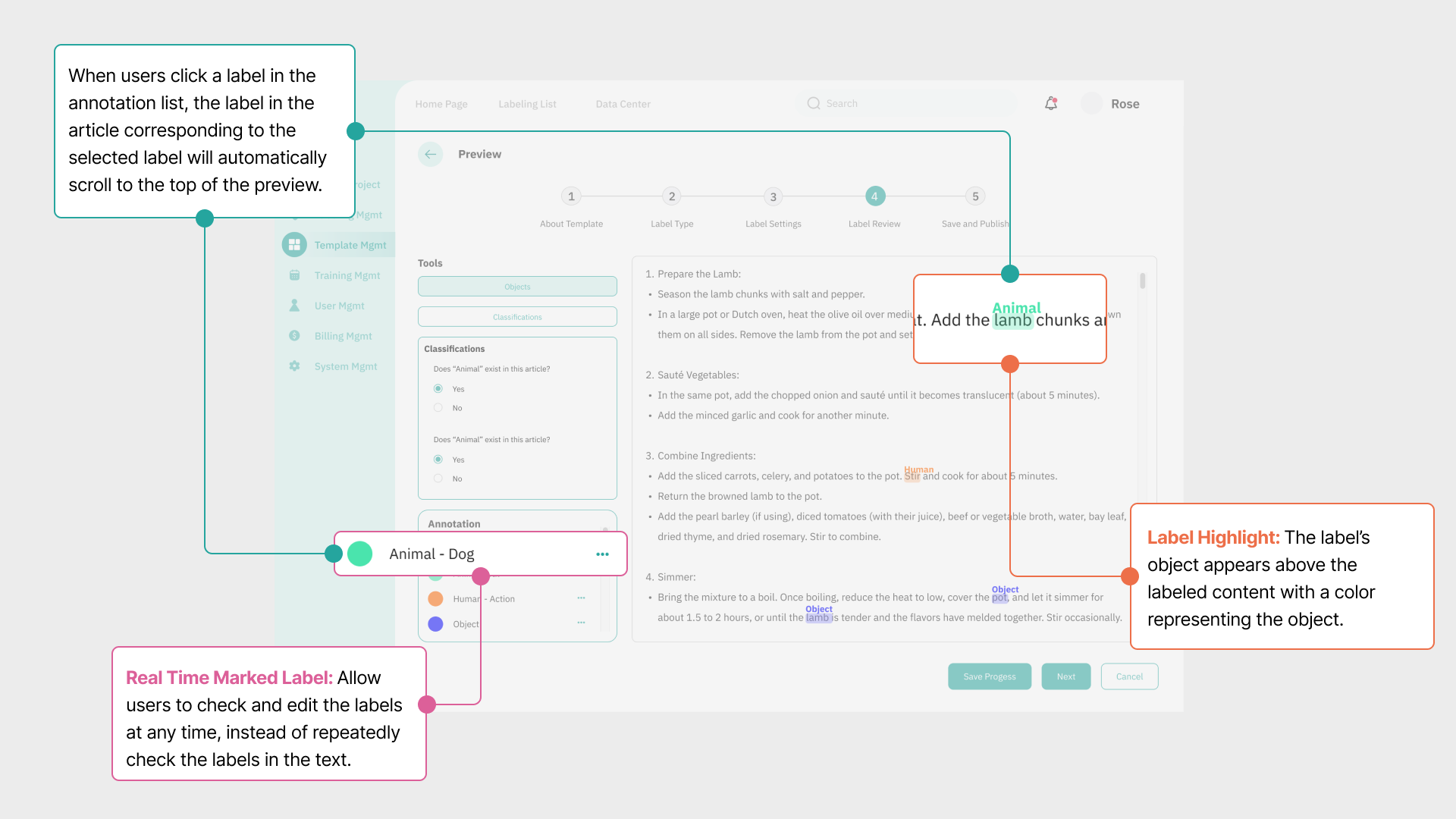
Task: Select No for the second Animal question
Action: (438, 479)
